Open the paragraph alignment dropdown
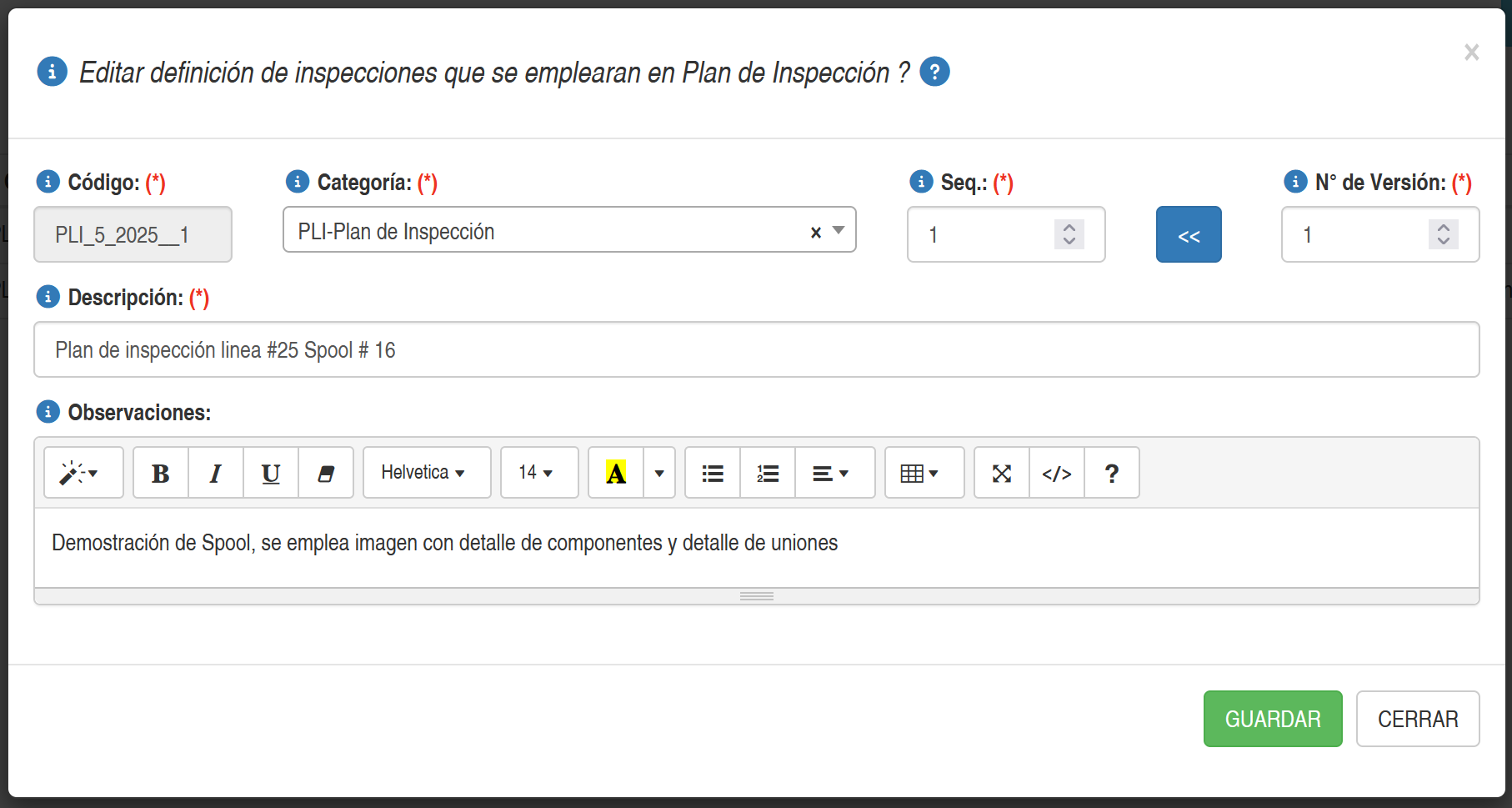This screenshot has height=808, width=1512. click(x=834, y=473)
